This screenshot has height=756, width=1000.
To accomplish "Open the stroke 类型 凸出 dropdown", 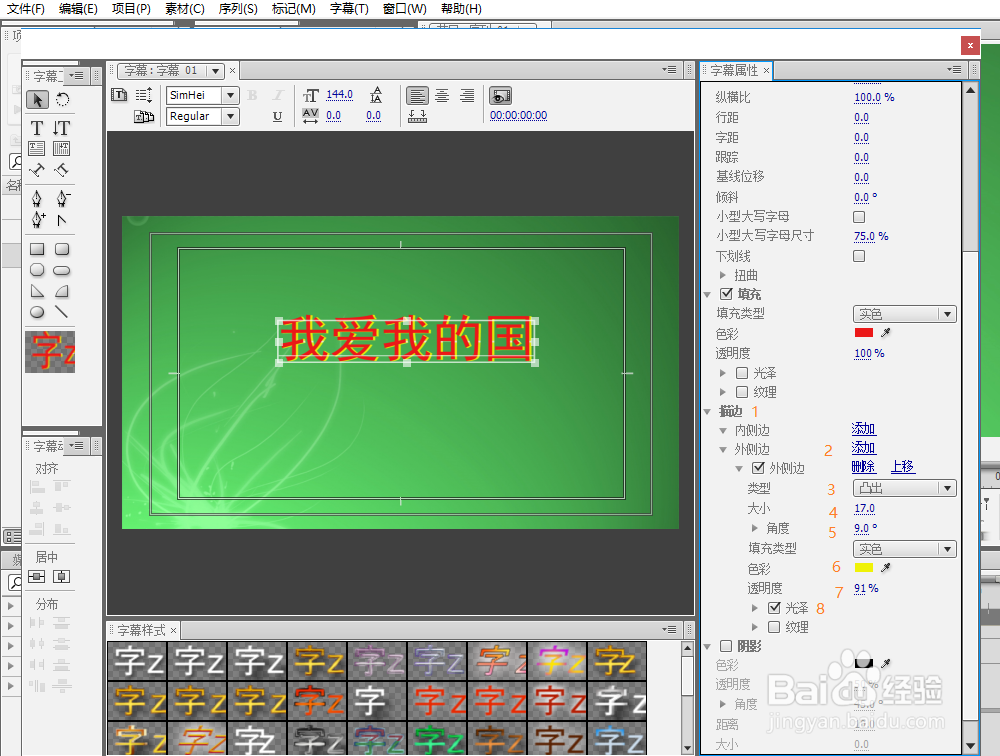I will tap(904, 488).
